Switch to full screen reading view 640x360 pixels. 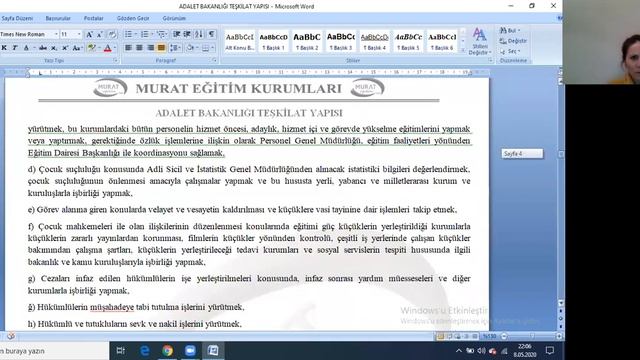(x=449, y=336)
